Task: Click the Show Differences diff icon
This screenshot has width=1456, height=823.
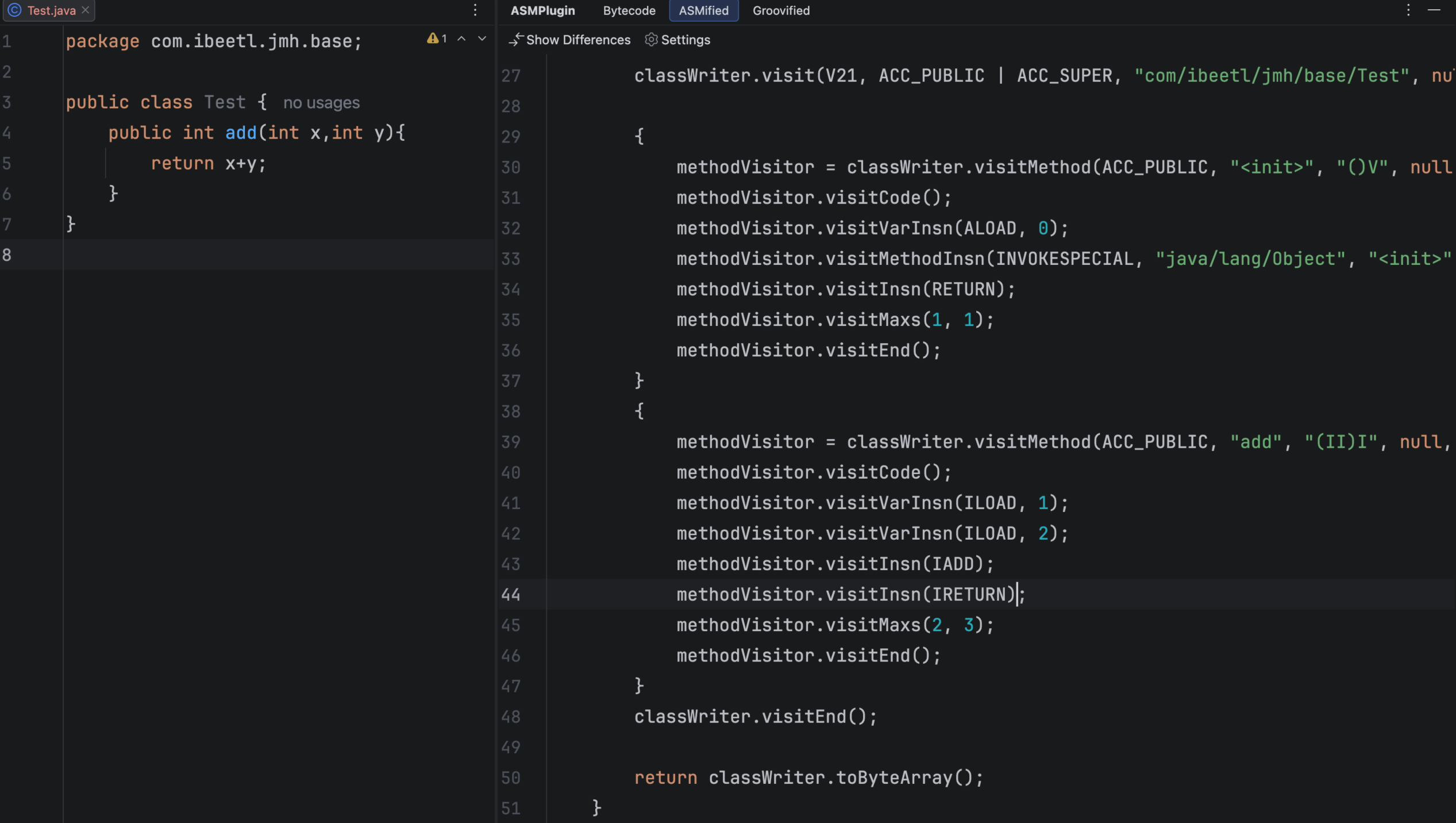Action: (515, 40)
